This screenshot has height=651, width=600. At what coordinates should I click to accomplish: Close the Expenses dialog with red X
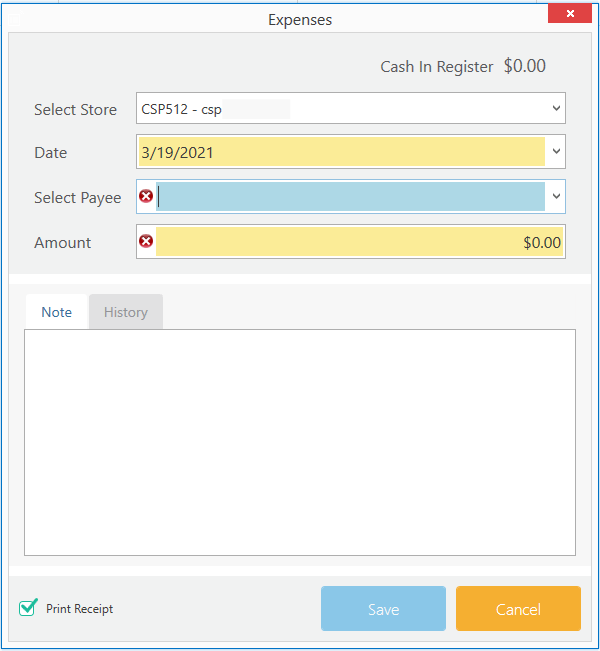coord(570,13)
